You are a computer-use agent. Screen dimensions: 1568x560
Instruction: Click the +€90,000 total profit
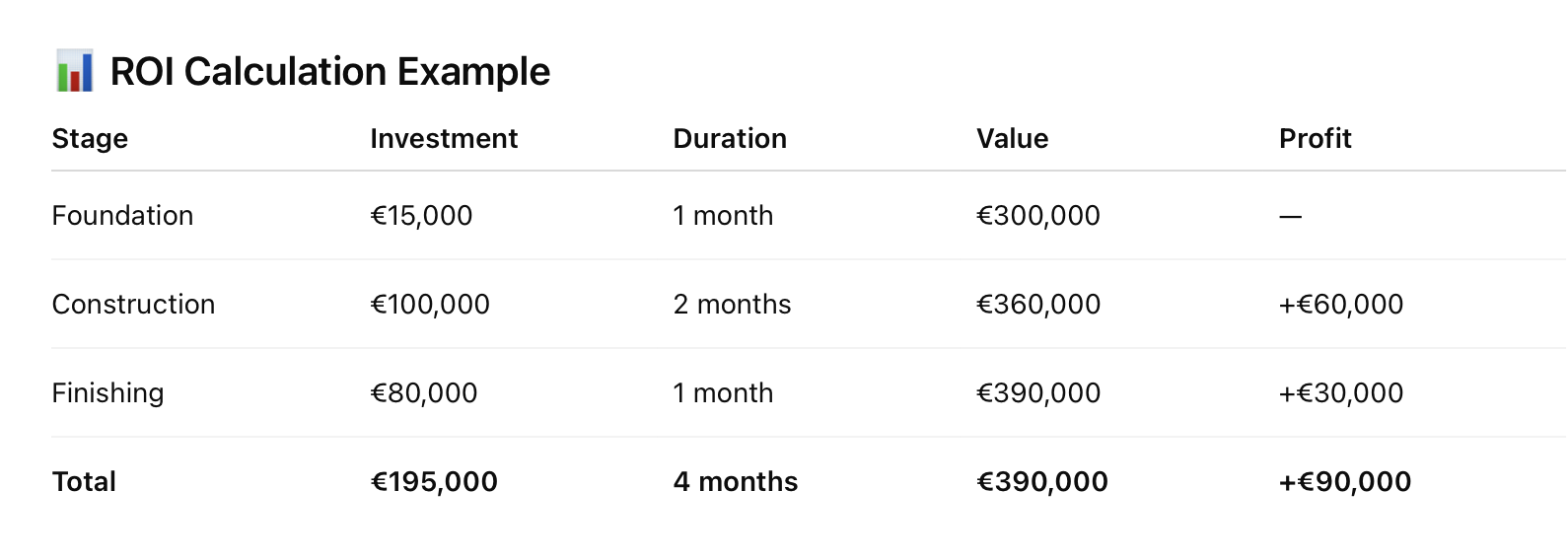(x=1345, y=482)
